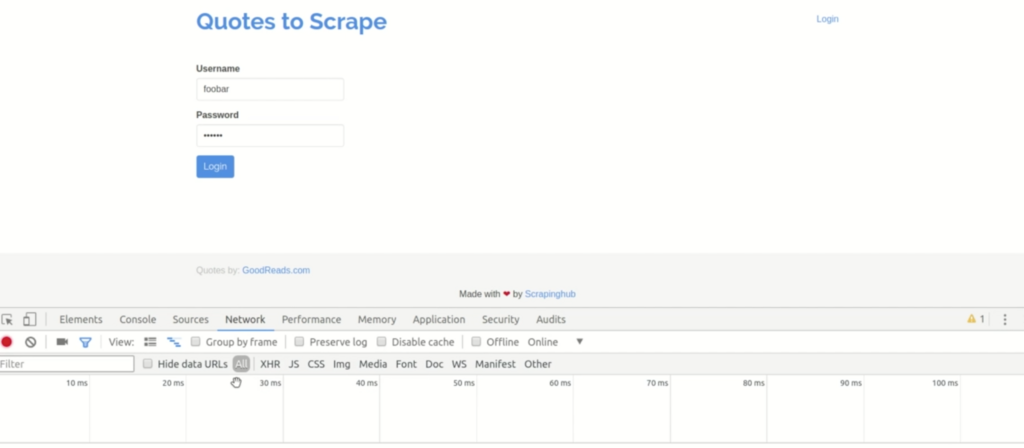1024x448 pixels.
Task: Open the Elements tab
Action: (x=81, y=319)
